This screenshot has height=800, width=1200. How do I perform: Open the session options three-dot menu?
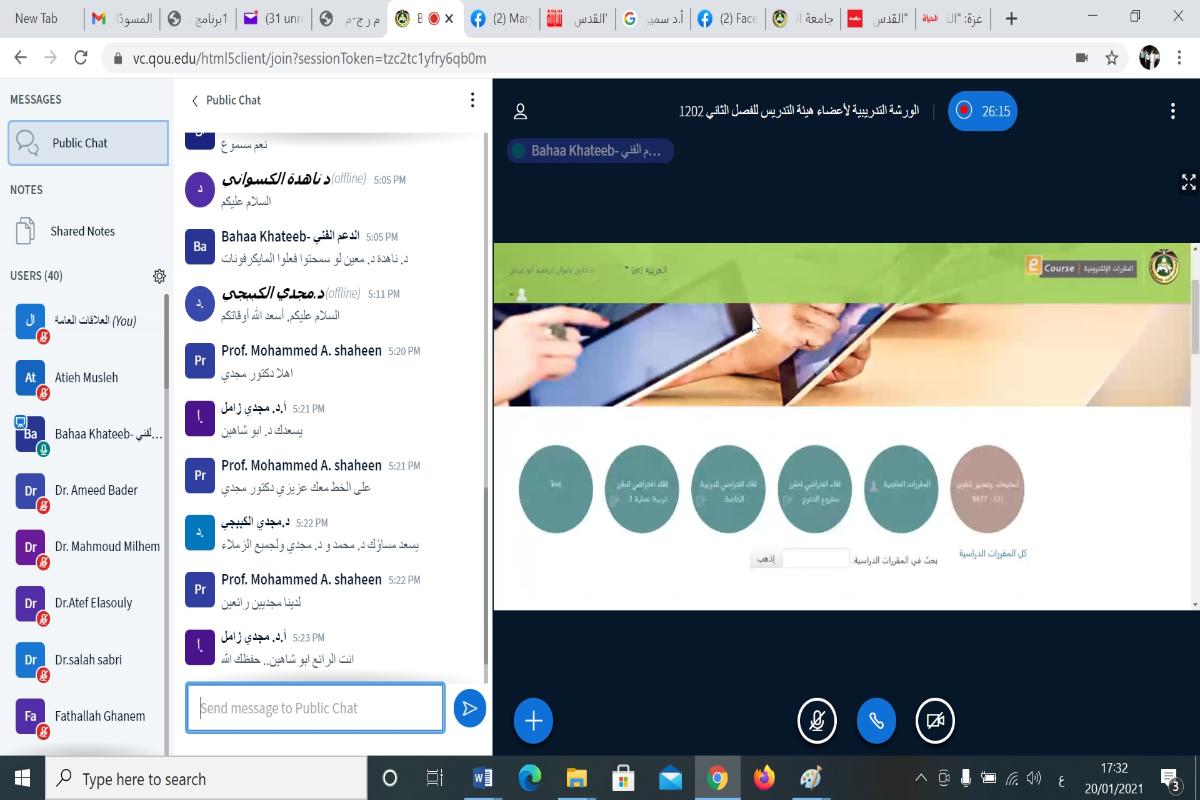[1173, 111]
